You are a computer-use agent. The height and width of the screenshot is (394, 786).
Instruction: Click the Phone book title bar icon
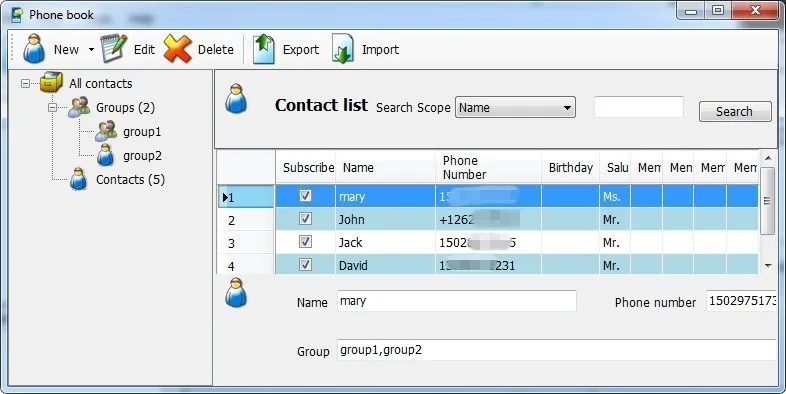tap(17, 15)
